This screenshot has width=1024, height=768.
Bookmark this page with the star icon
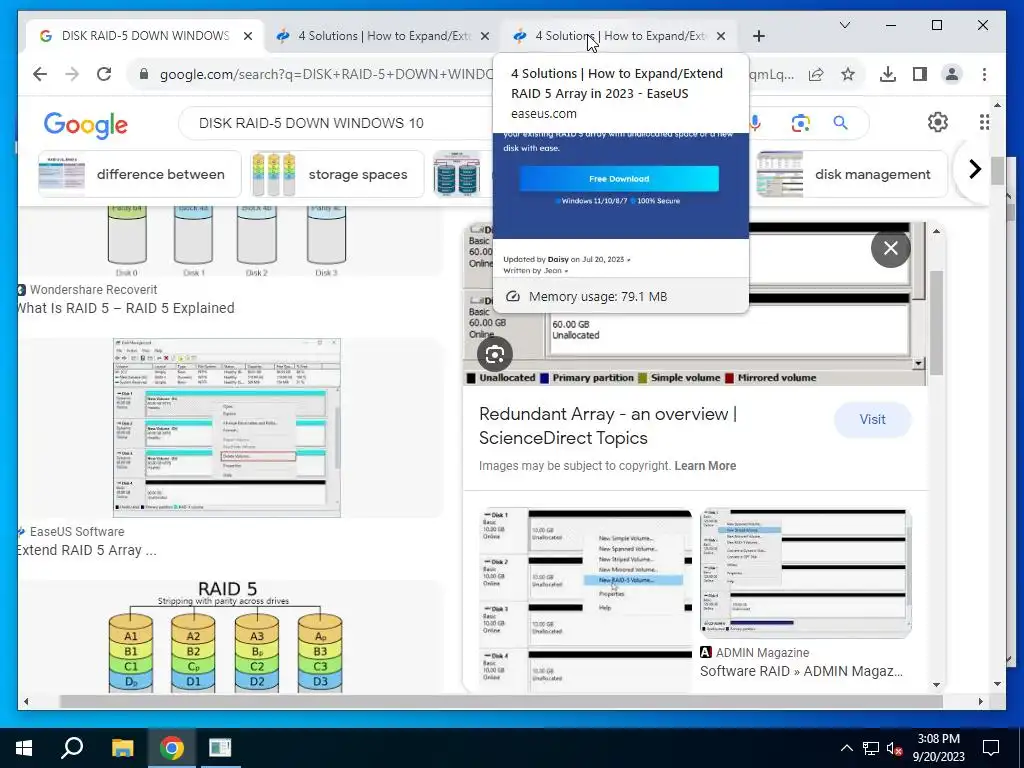point(848,74)
